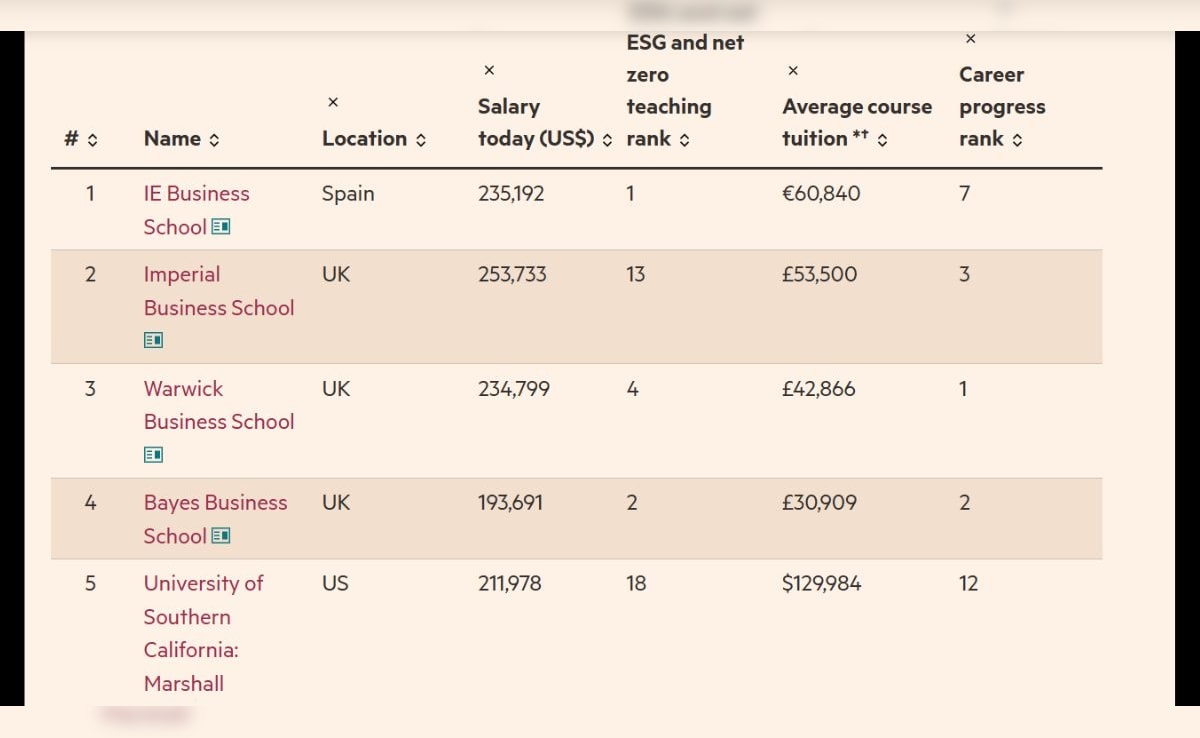This screenshot has width=1200, height=738.
Task: Click Warwick Business School profile icon
Action: click(153, 454)
